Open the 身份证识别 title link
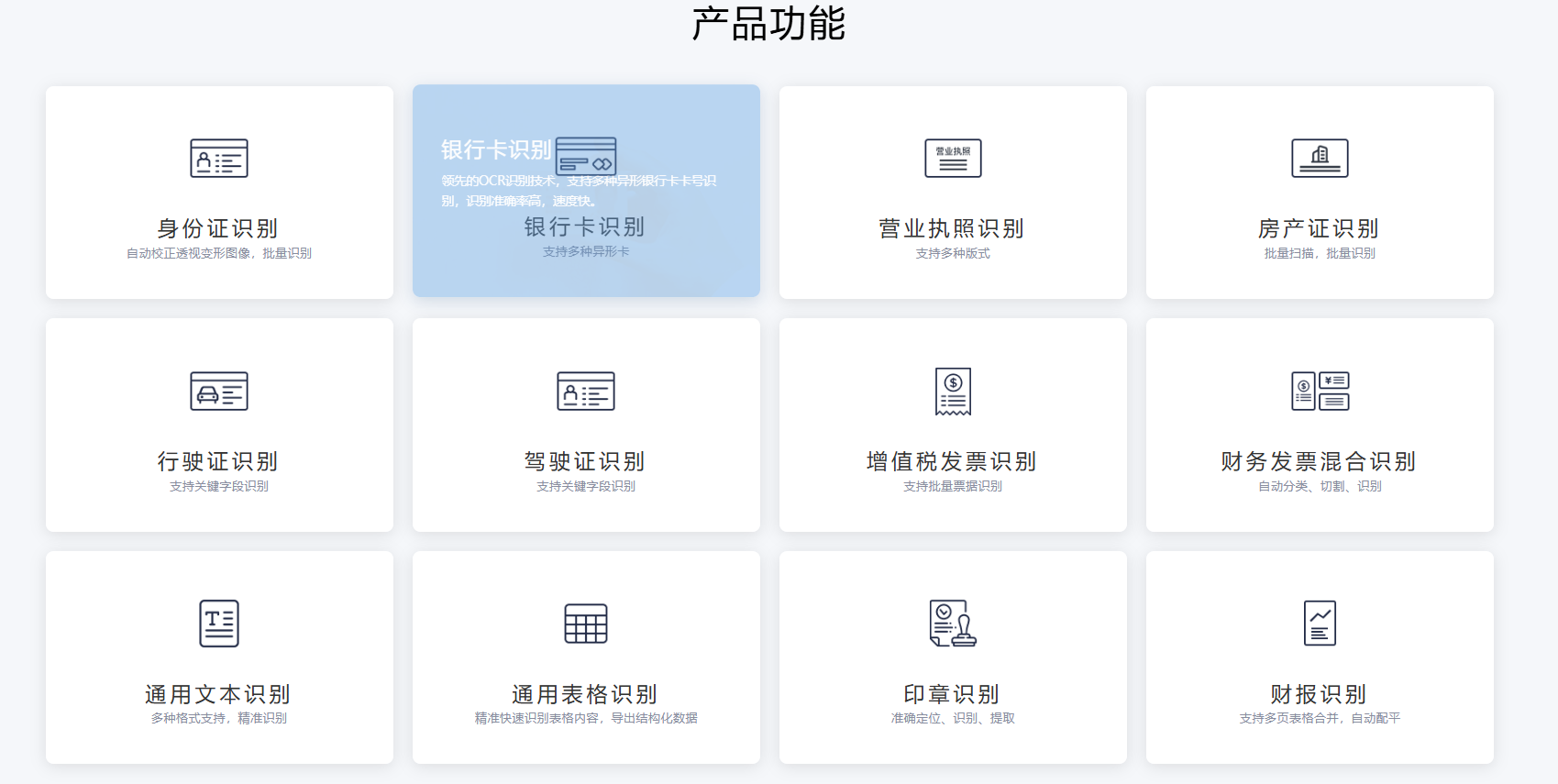The height and width of the screenshot is (784, 1558). point(218,228)
